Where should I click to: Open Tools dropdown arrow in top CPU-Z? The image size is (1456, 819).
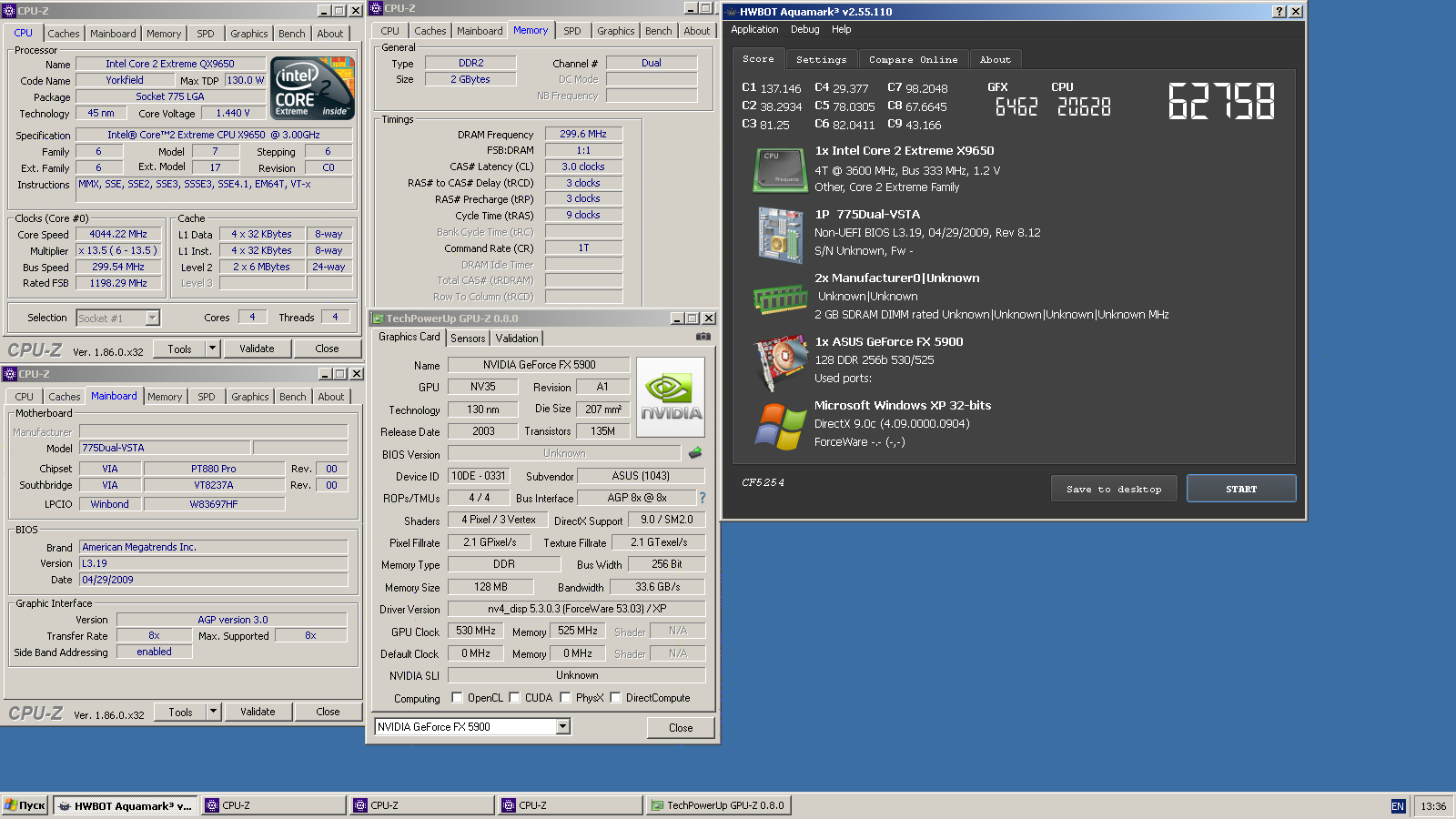[212, 349]
